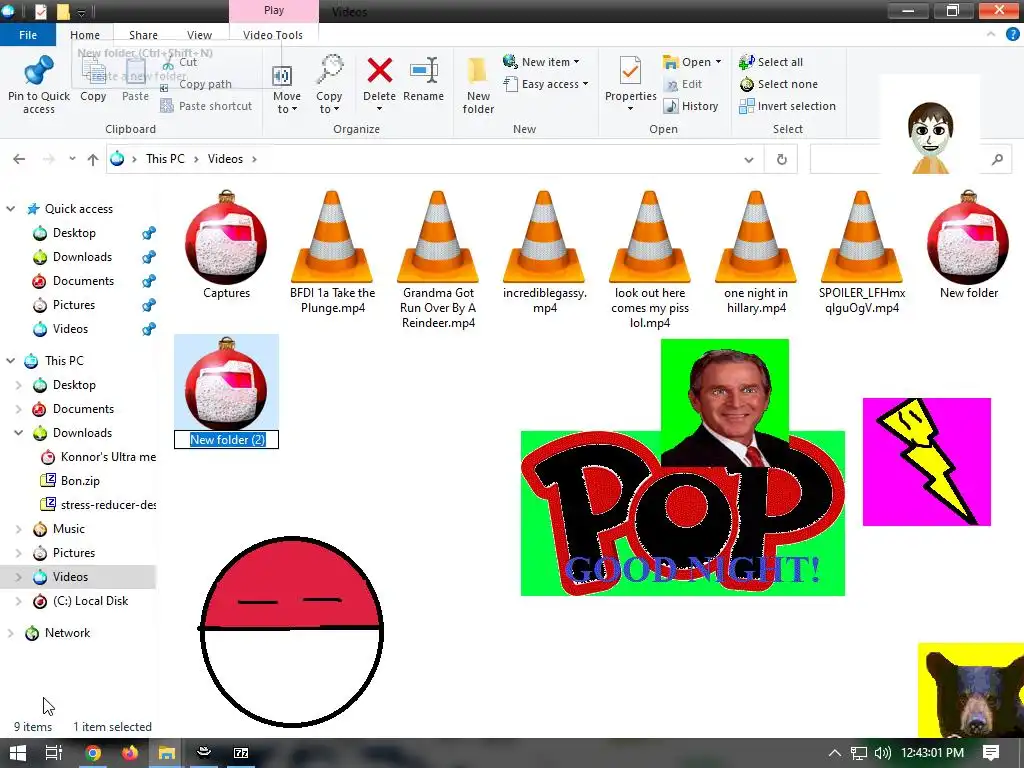Click This PC in the breadcrumb
1024x768 pixels.
pyautogui.click(x=165, y=159)
